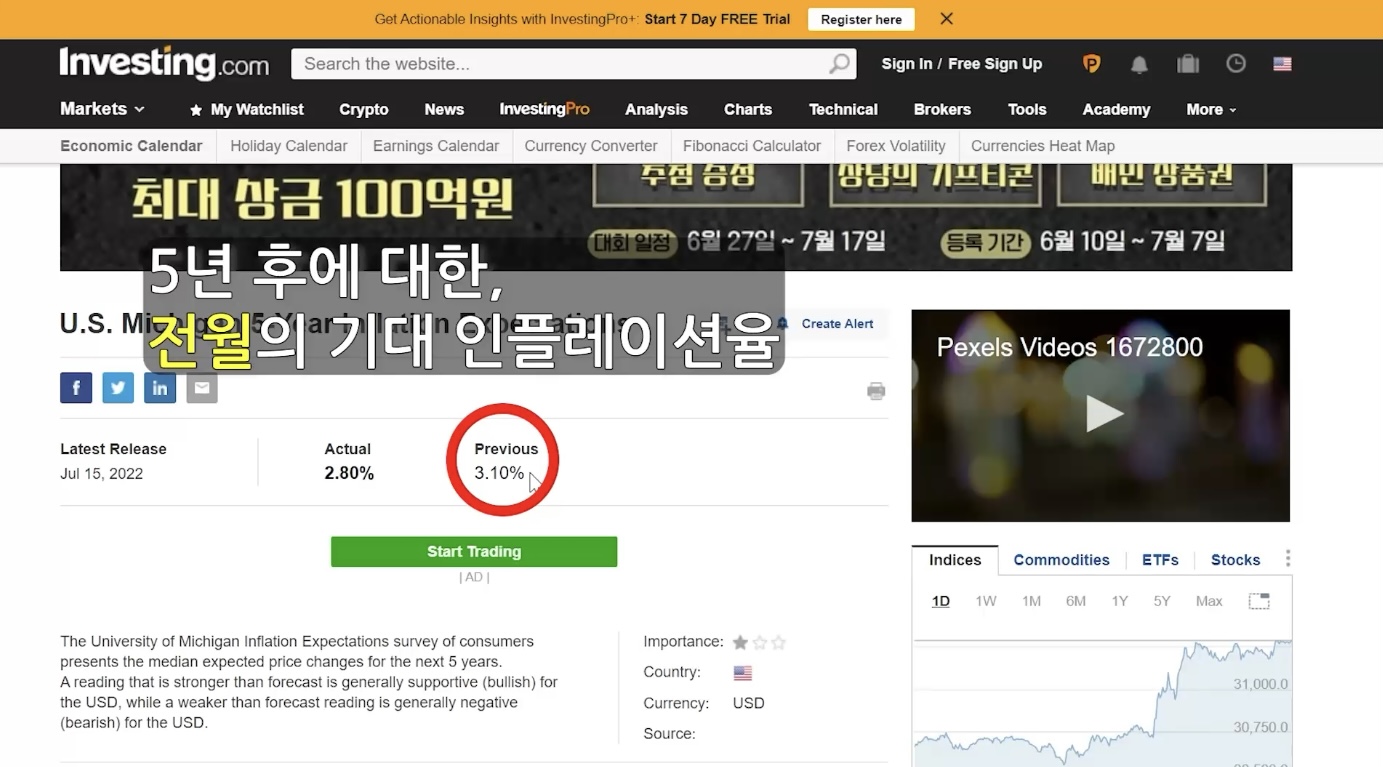Screen dimensions: 1383x767
Task: Set chart range to 1M
Action: pyautogui.click(x=1031, y=601)
